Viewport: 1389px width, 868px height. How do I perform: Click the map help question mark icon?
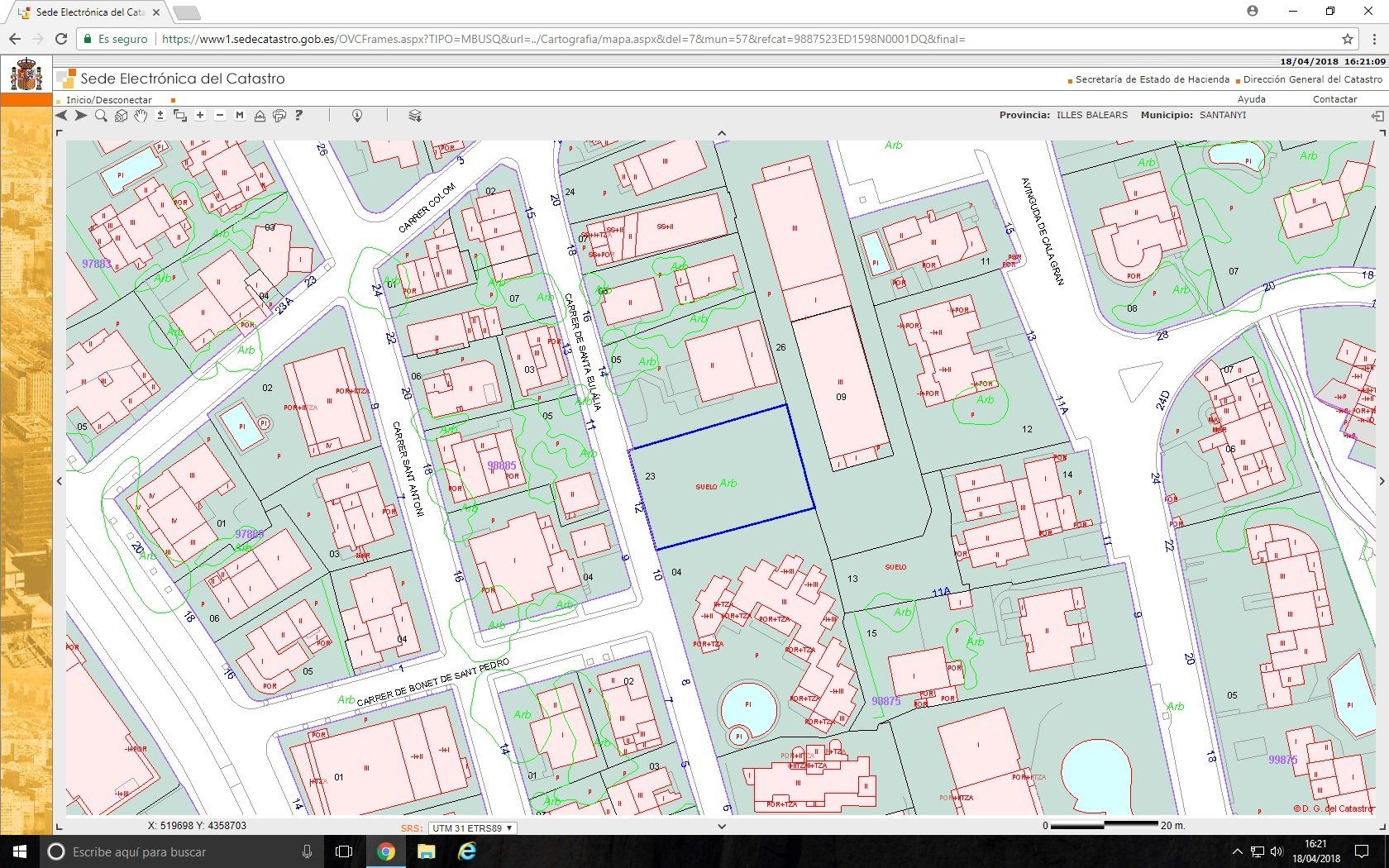click(299, 116)
